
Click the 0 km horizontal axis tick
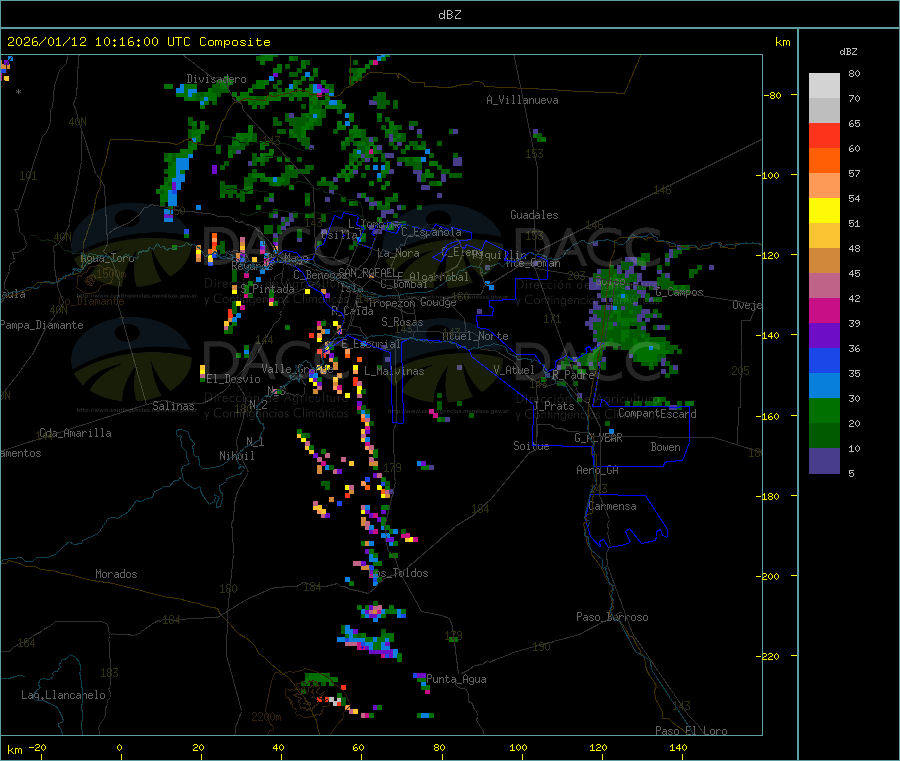click(120, 747)
